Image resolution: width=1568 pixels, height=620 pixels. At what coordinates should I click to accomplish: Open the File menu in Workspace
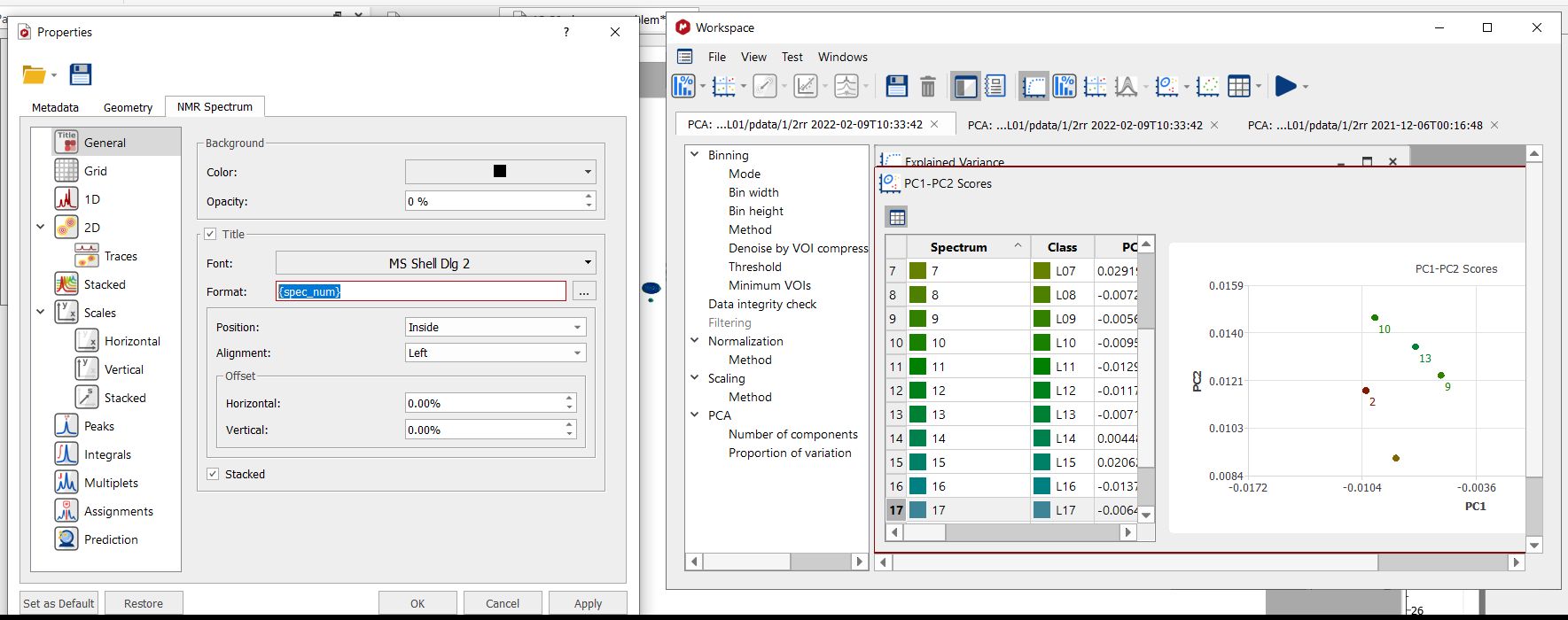[x=717, y=57]
